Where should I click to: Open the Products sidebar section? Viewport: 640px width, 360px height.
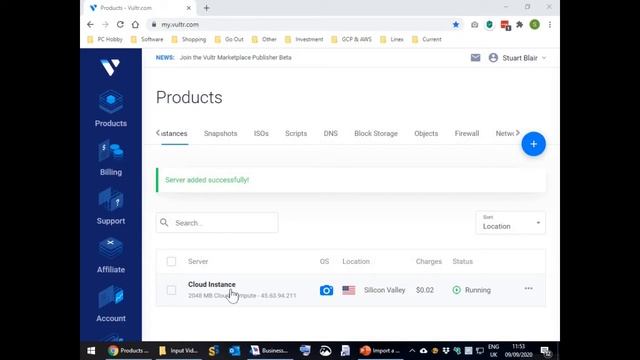pyautogui.click(x=111, y=109)
